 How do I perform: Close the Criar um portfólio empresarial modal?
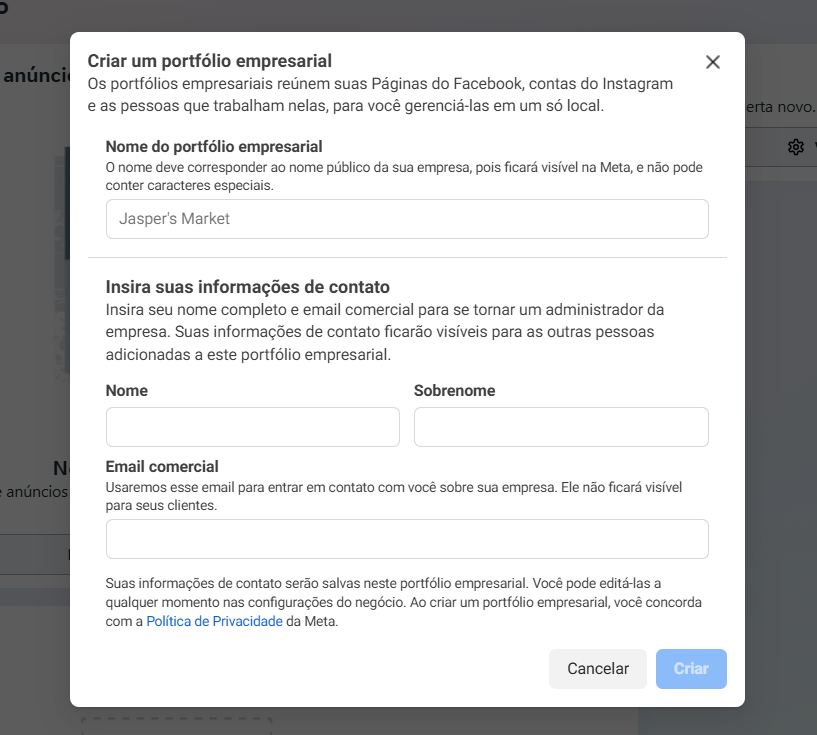[712, 61]
